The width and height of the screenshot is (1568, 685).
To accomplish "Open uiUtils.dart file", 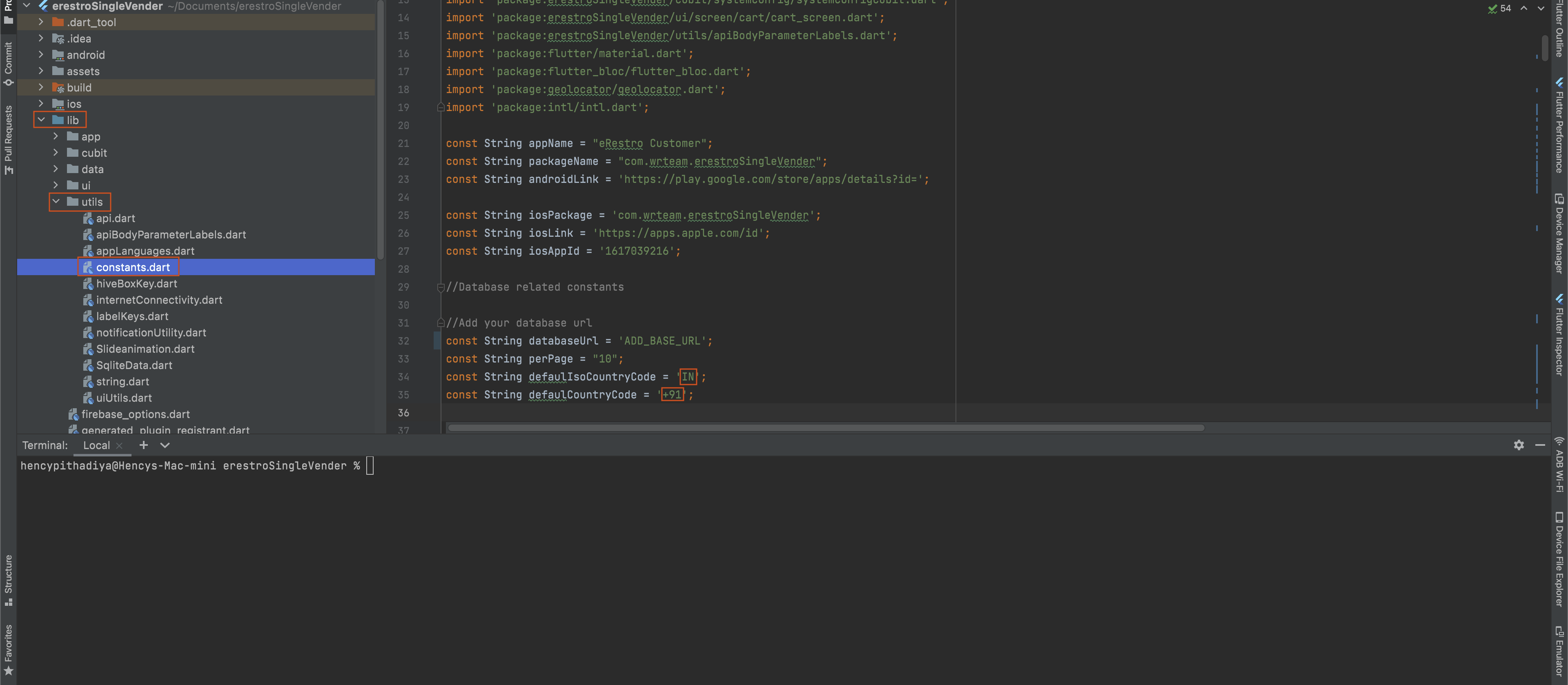I will [124, 398].
